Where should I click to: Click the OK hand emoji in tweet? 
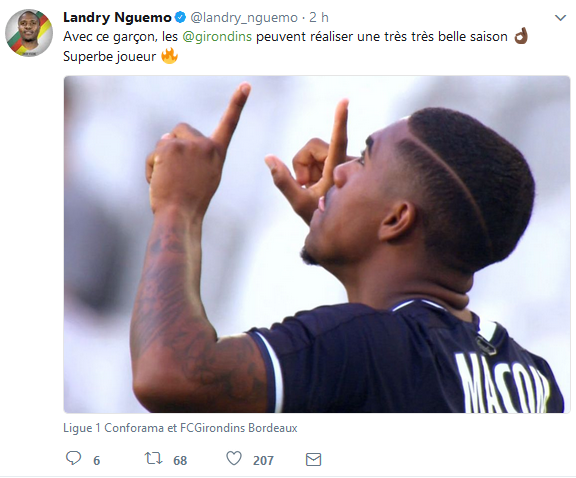coord(521,36)
